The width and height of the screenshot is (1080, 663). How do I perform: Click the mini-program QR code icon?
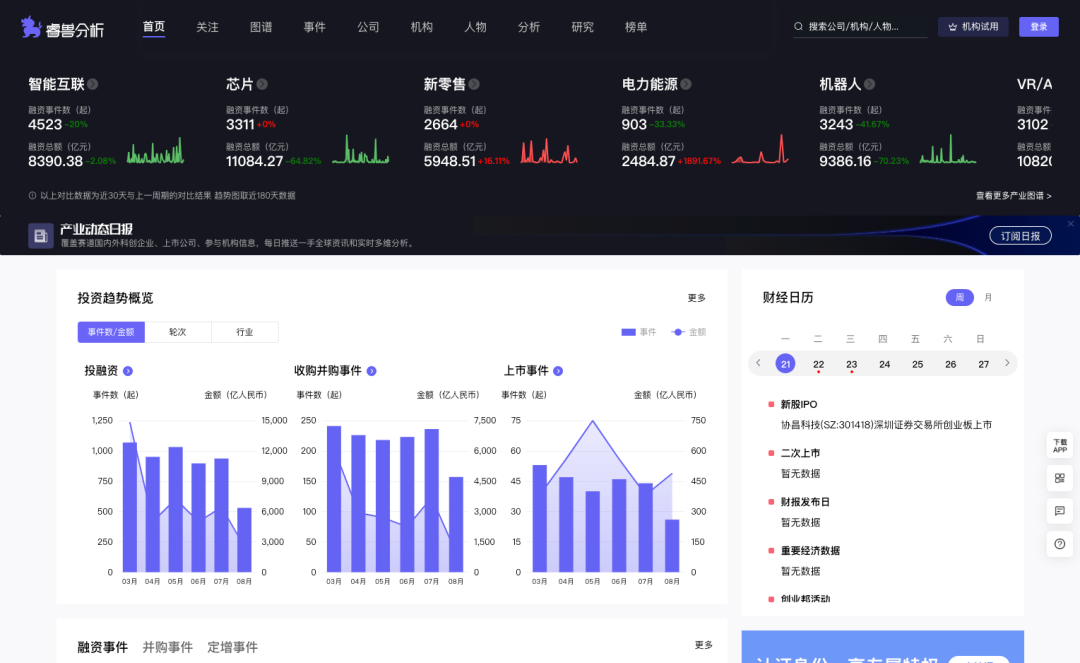pyautogui.click(x=1060, y=478)
